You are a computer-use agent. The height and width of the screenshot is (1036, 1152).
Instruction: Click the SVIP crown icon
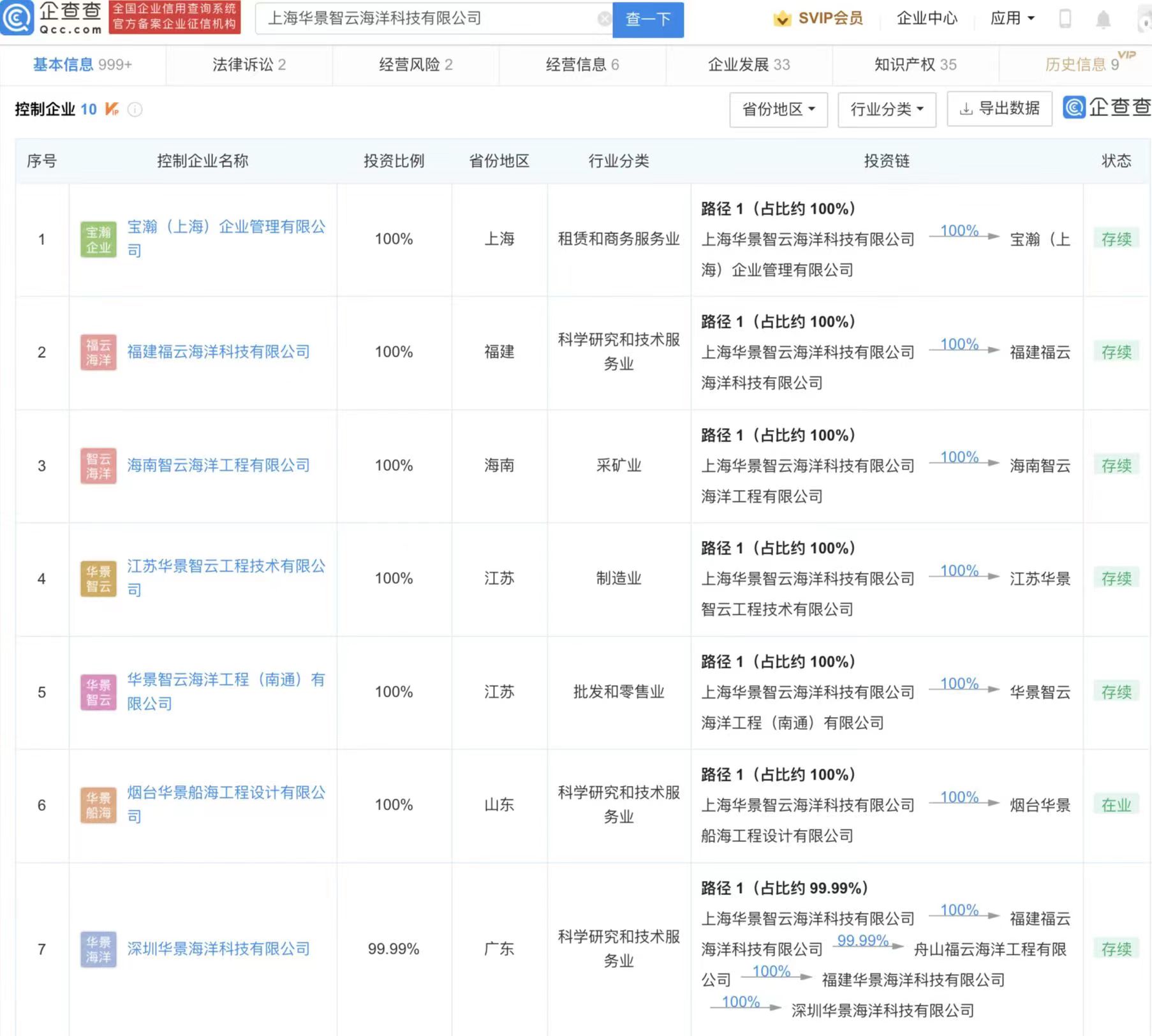(782, 19)
